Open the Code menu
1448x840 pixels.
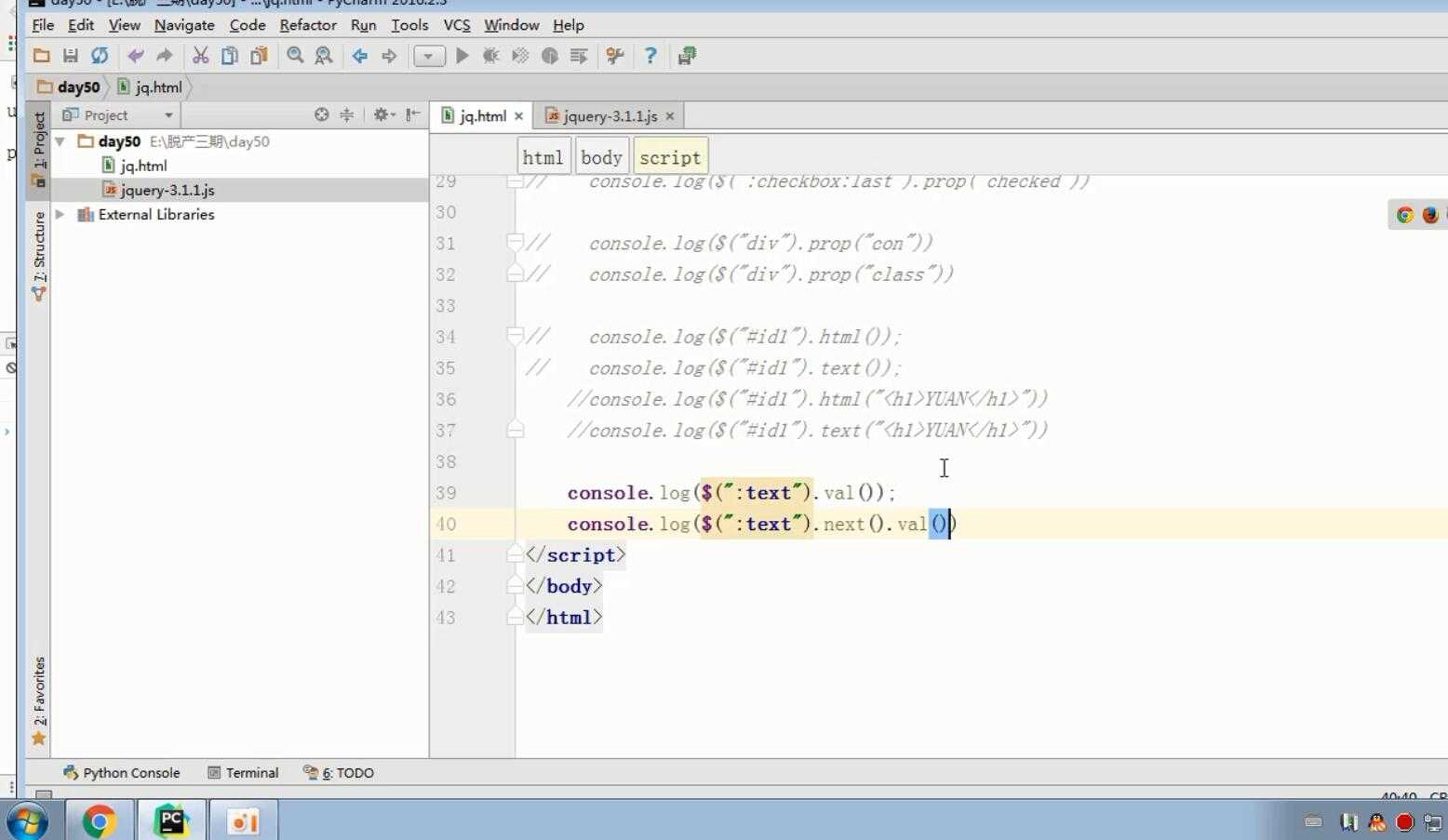pos(248,25)
